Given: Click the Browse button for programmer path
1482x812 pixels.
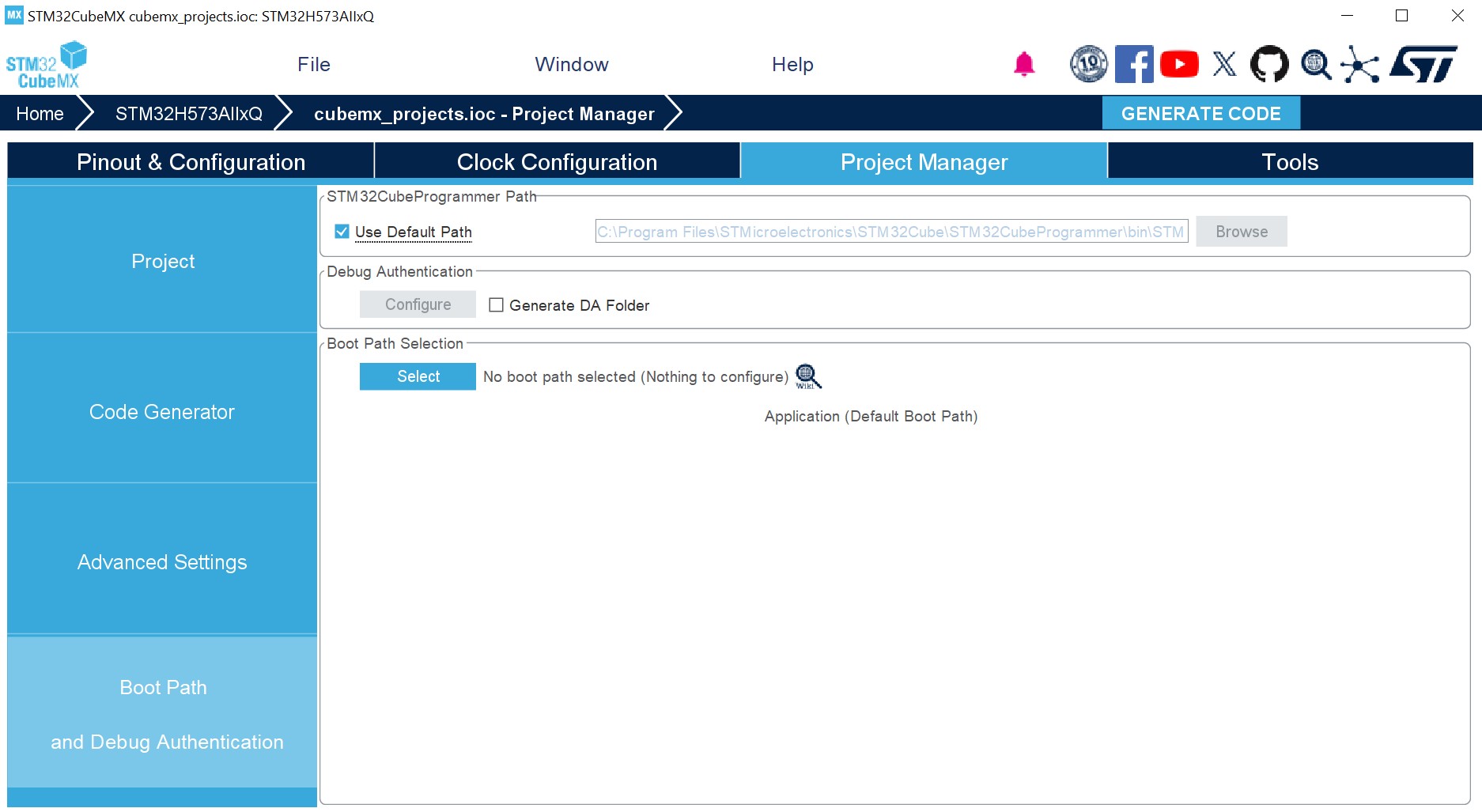Looking at the screenshot, I should (1241, 232).
